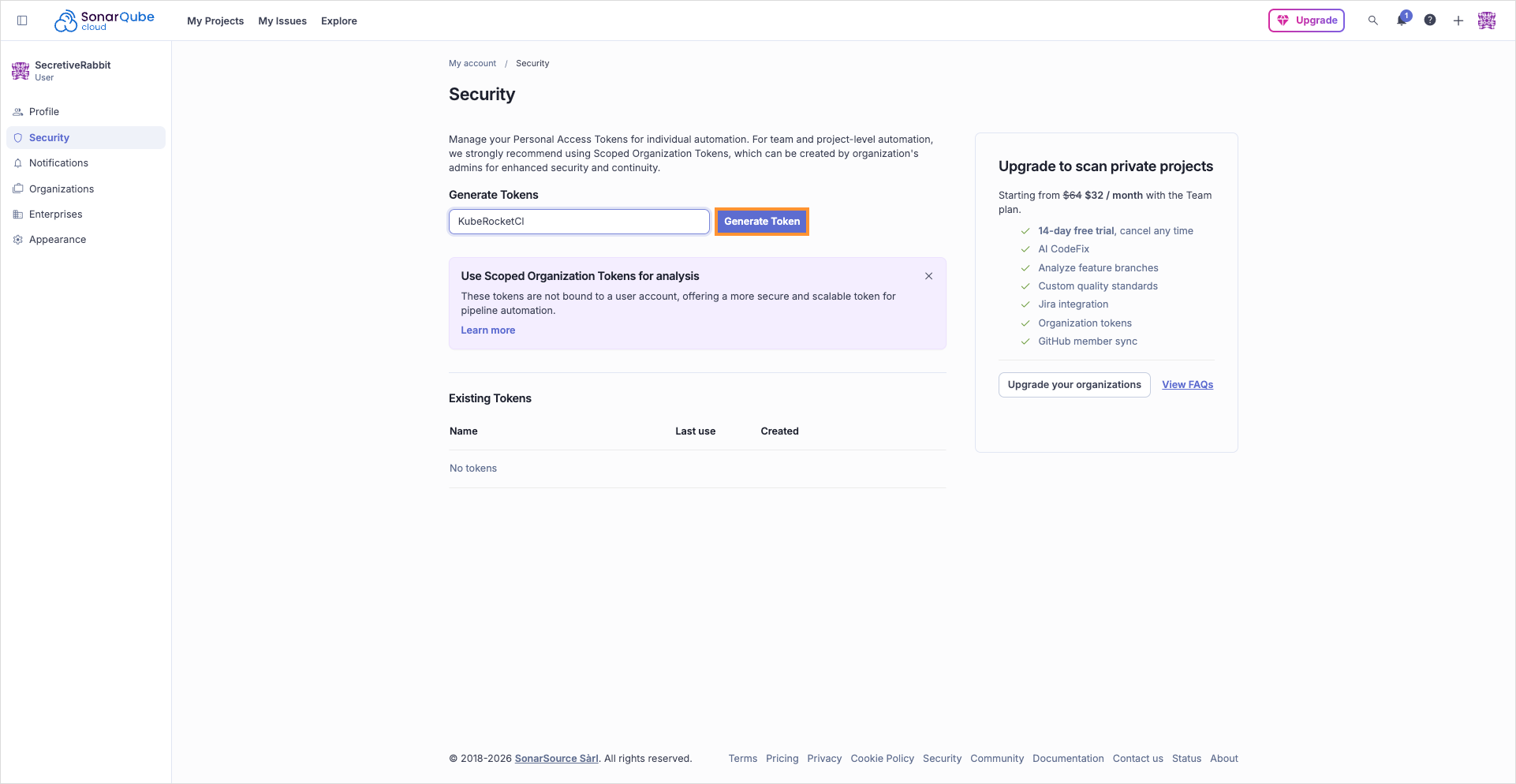The image size is (1516, 784).
Task: Click the KubeRocketCI token name field
Action: point(578,222)
